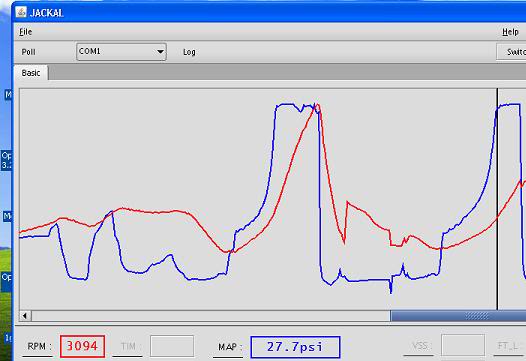Click the Log button
Viewport: 526px width, 361px height.
tap(189, 52)
